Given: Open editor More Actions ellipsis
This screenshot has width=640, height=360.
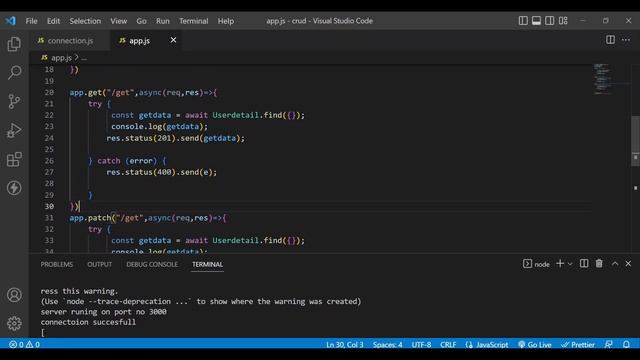Looking at the screenshot, I should pyautogui.click(x=626, y=40).
